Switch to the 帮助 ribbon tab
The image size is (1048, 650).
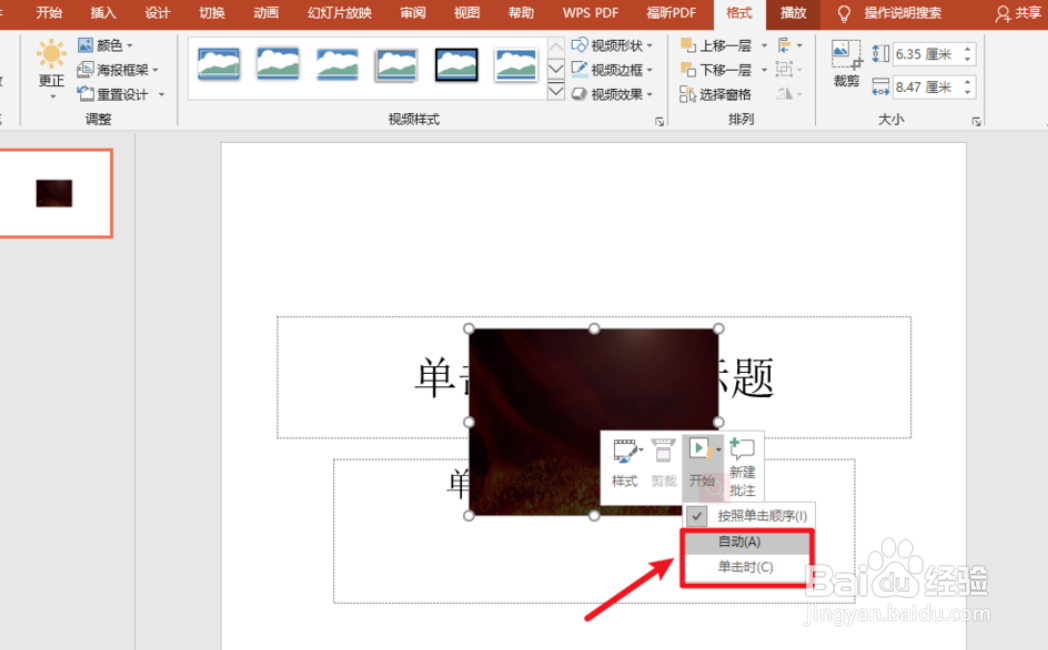(x=521, y=13)
